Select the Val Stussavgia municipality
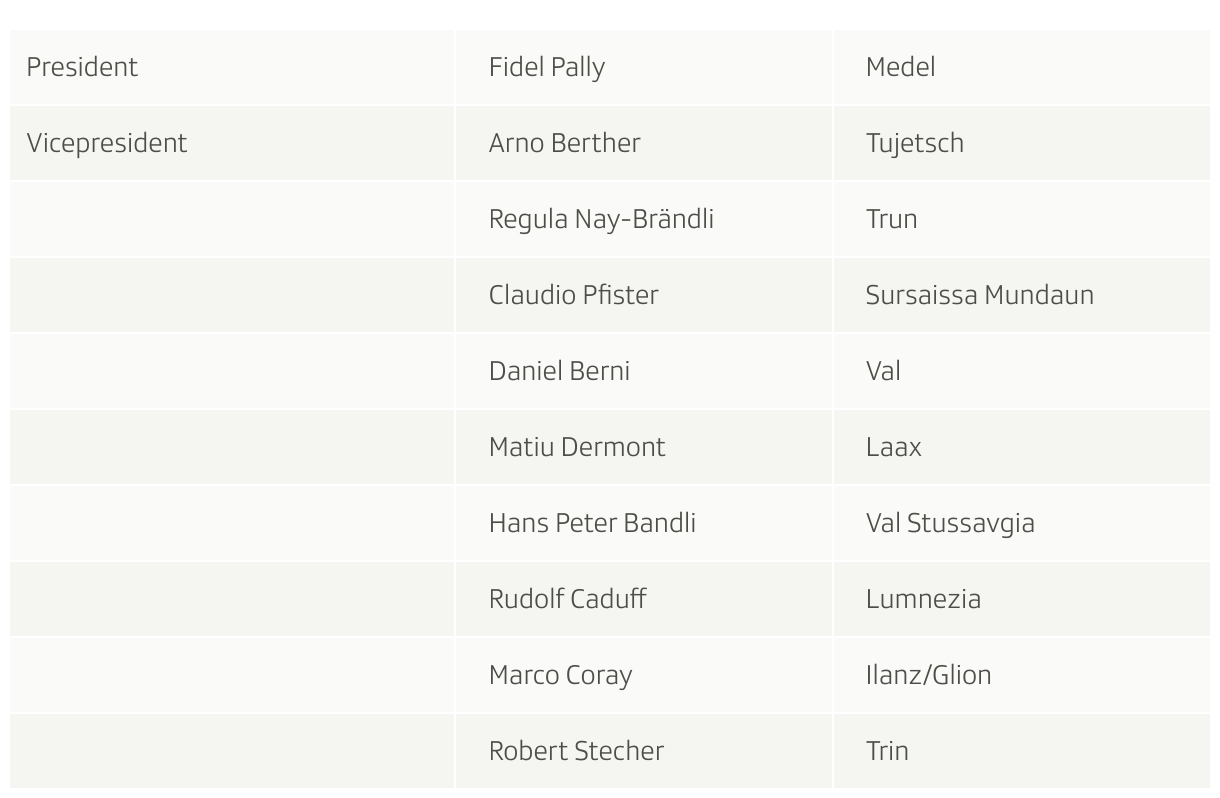This screenshot has height=798, width=1220. tap(950, 523)
